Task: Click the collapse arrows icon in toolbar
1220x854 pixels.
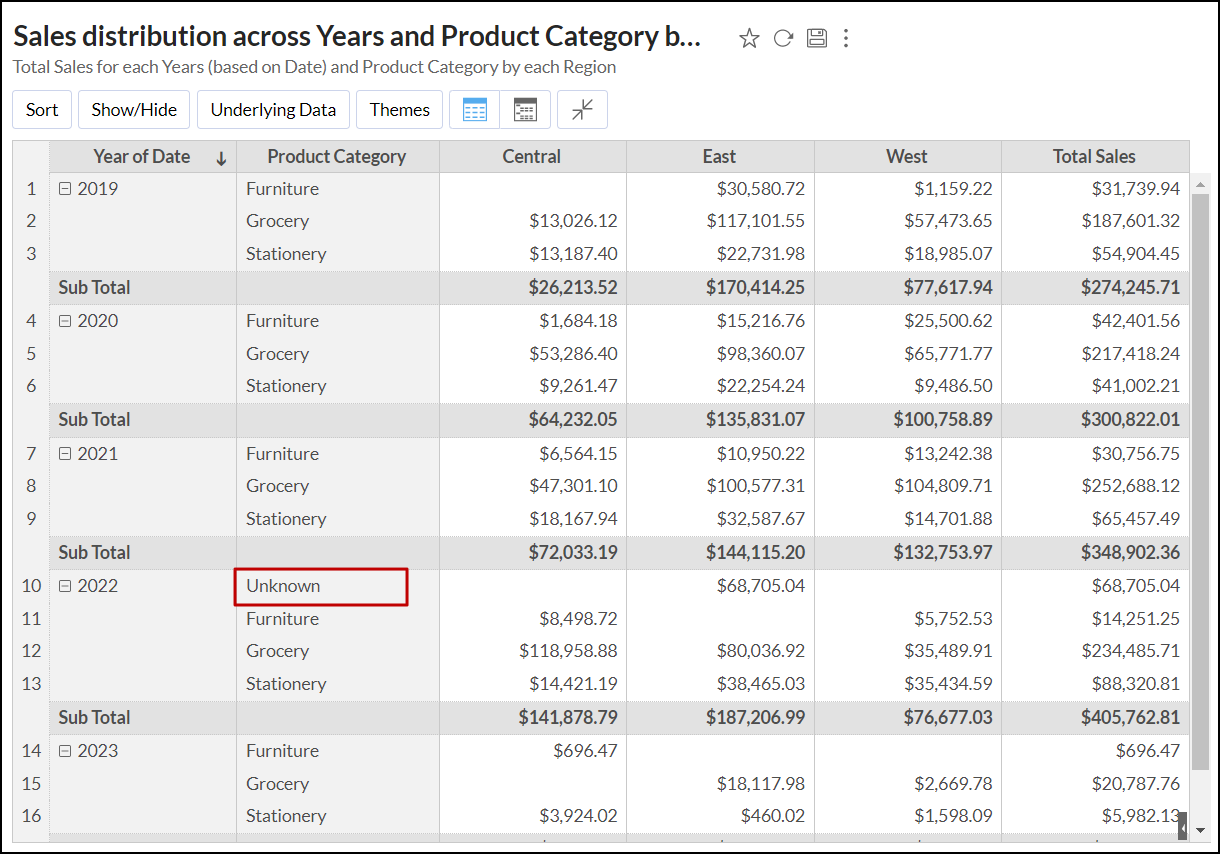Action: click(x=582, y=110)
